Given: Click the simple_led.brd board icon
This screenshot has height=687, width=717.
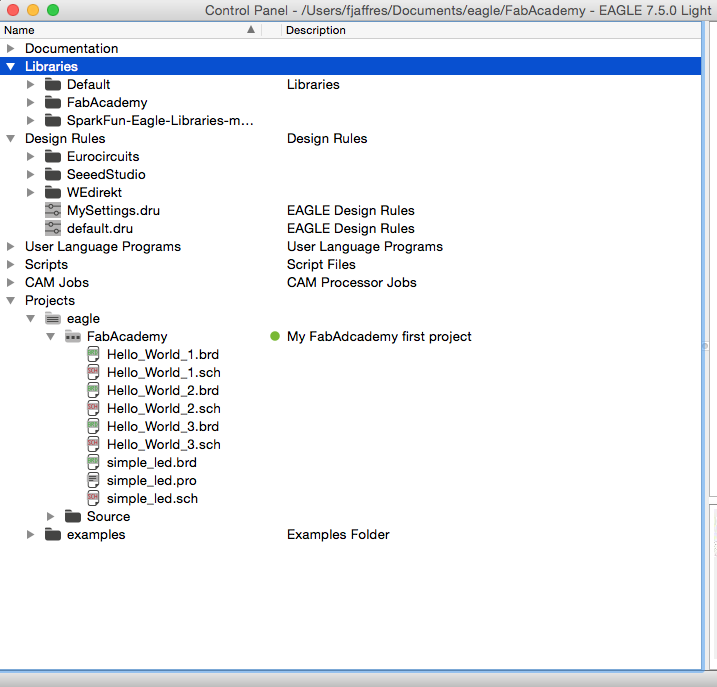Looking at the screenshot, I should 93,462.
